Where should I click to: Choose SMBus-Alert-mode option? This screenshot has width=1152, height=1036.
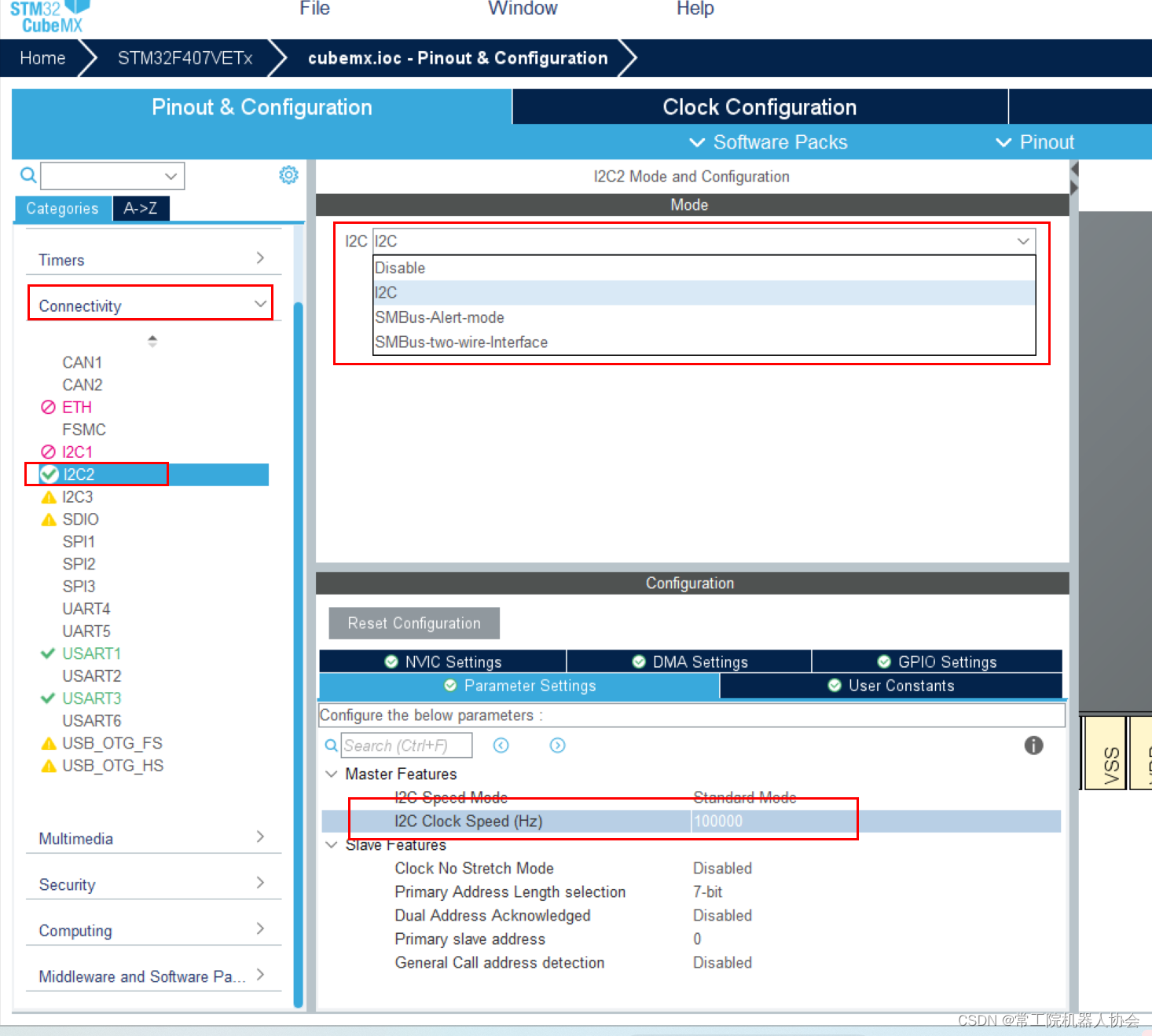pyautogui.click(x=704, y=317)
